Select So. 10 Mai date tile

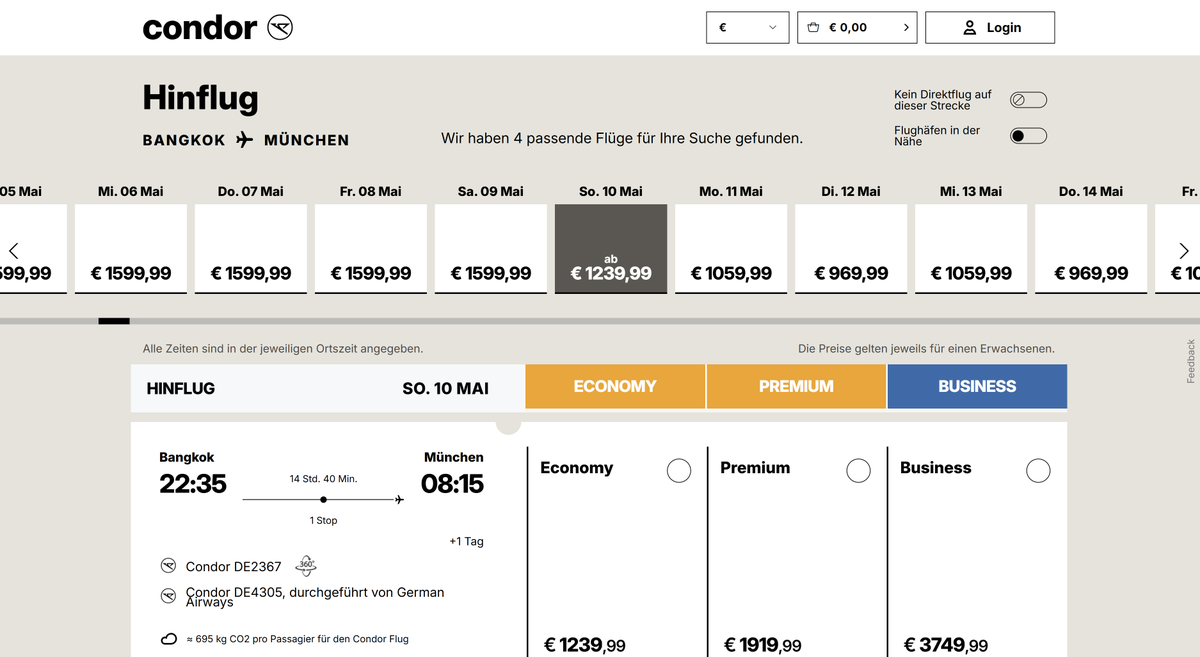(x=611, y=249)
